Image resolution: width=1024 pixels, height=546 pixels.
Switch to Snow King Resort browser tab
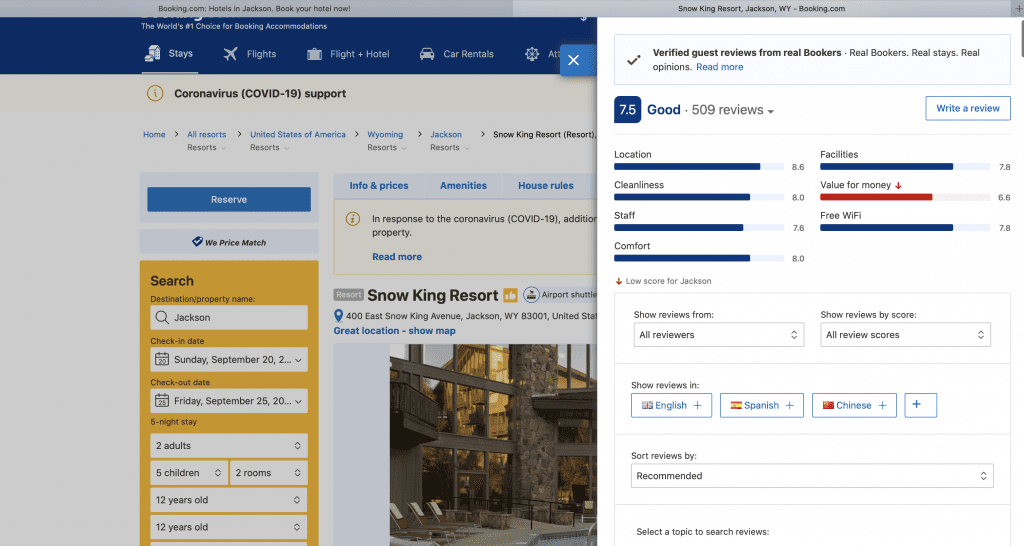[x=761, y=8]
